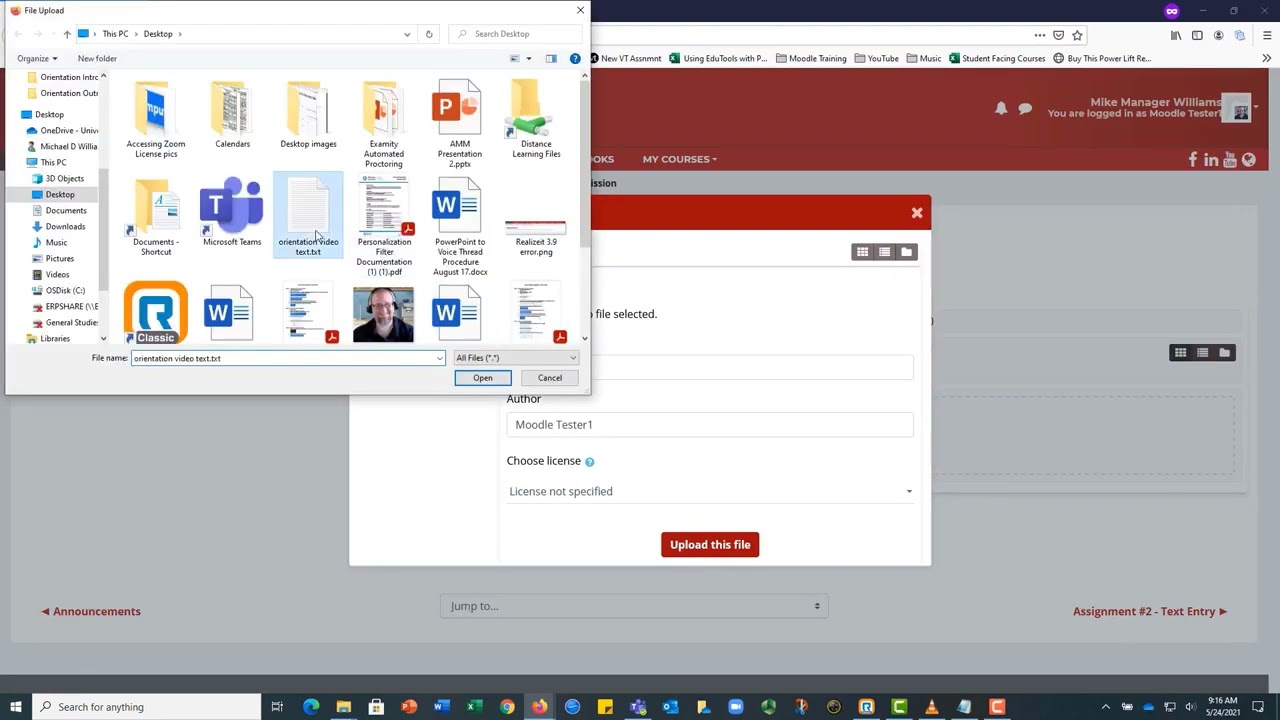Select 3D Objects in navigation tree

(64, 178)
